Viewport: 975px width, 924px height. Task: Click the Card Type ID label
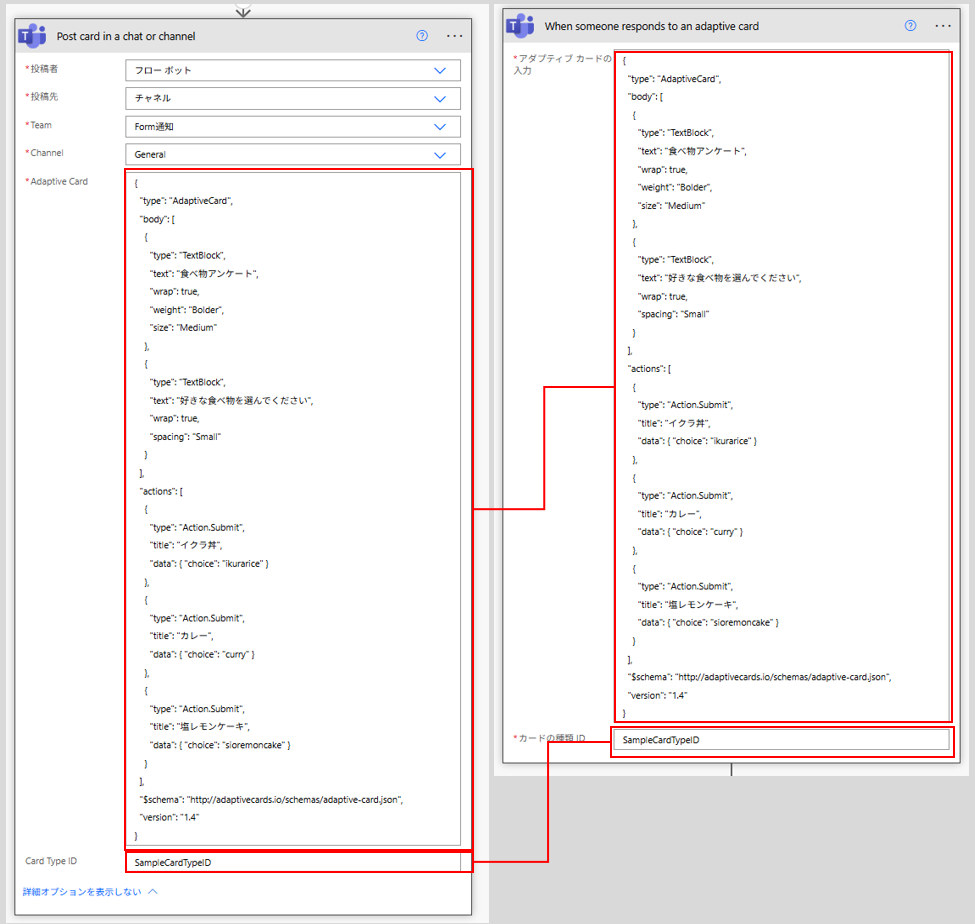[x=51, y=861]
